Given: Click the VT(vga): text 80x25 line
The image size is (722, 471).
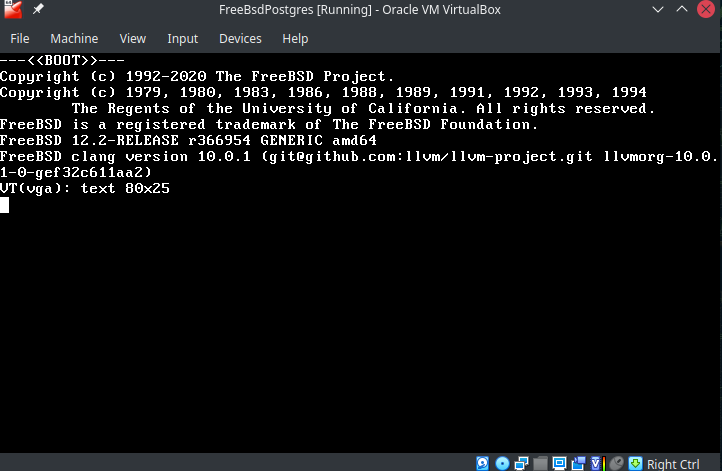Looking at the screenshot, I should click(85, 188).
